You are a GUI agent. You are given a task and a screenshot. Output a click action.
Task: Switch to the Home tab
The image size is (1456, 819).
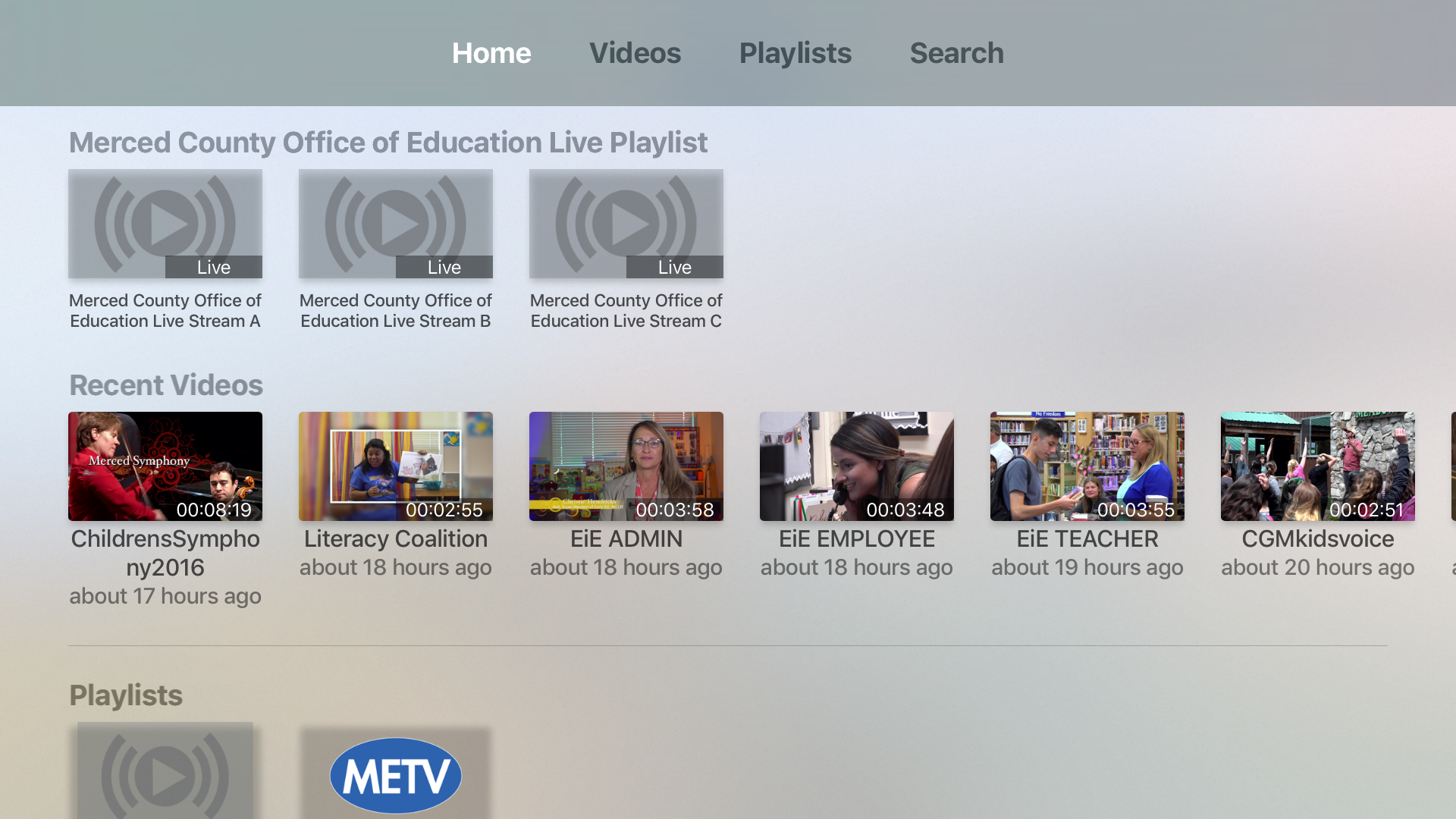pos(491,53)
